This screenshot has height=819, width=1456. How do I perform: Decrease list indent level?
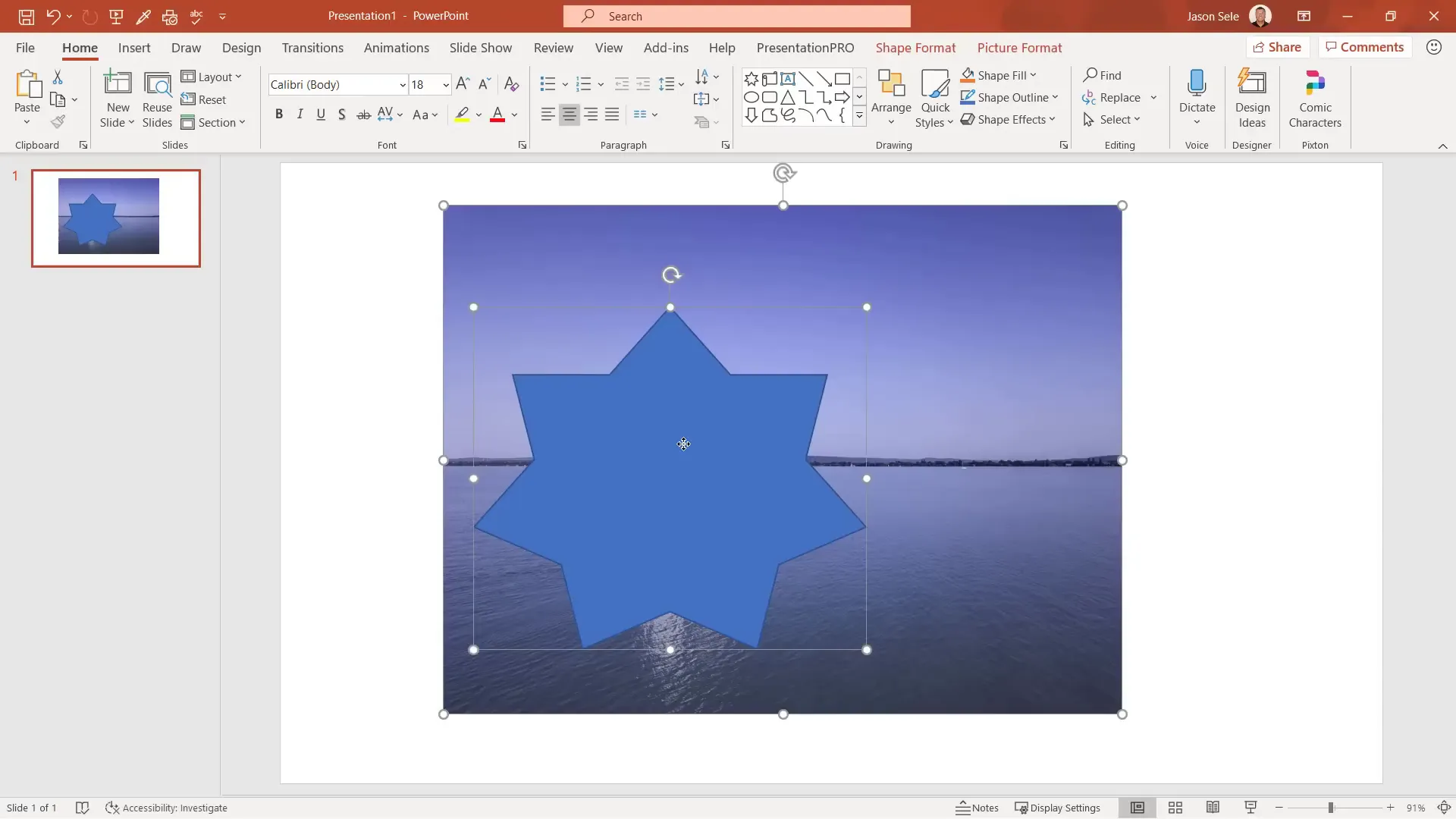(622, 84)
